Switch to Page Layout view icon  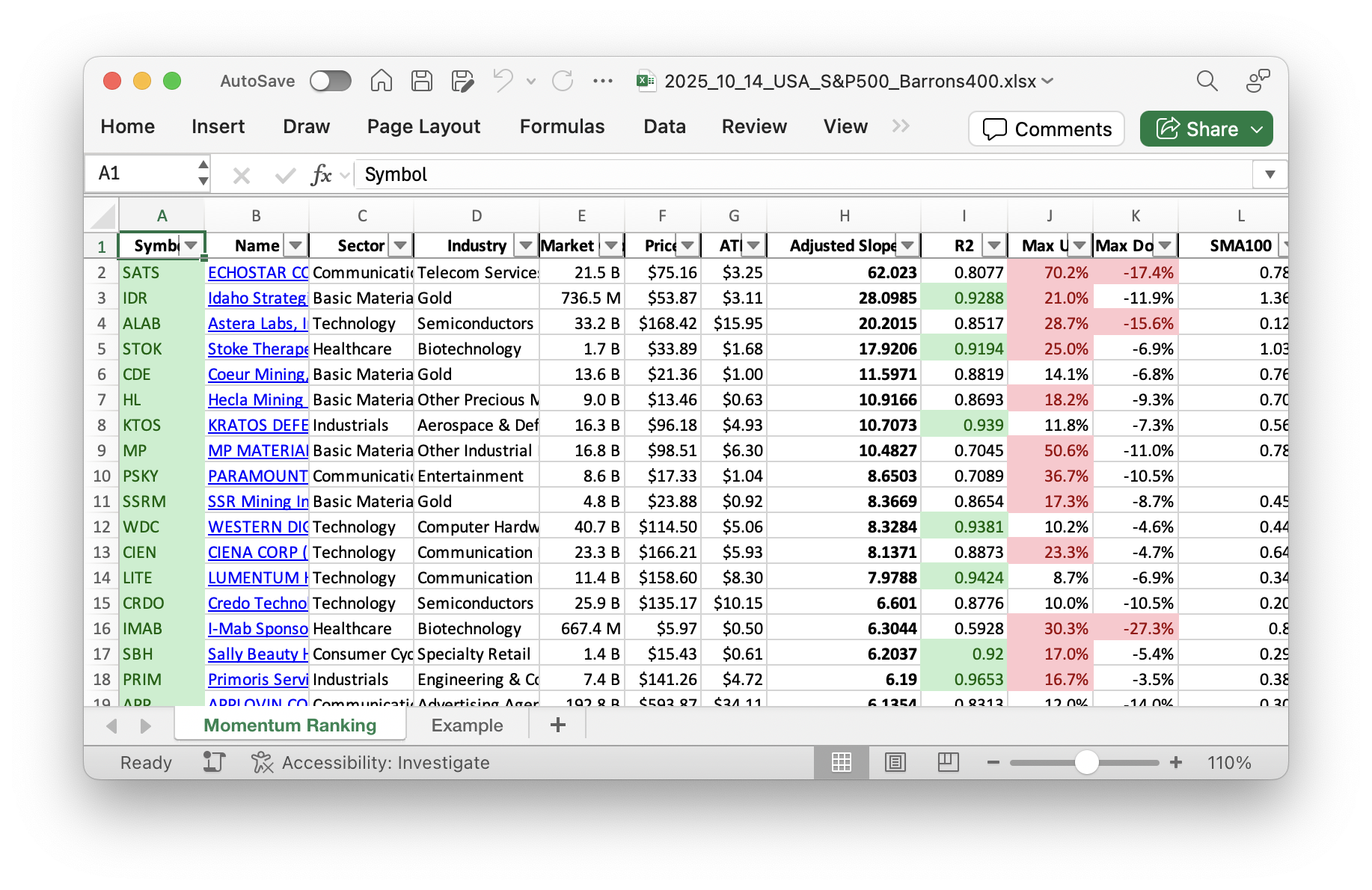(x=895, y=762)
